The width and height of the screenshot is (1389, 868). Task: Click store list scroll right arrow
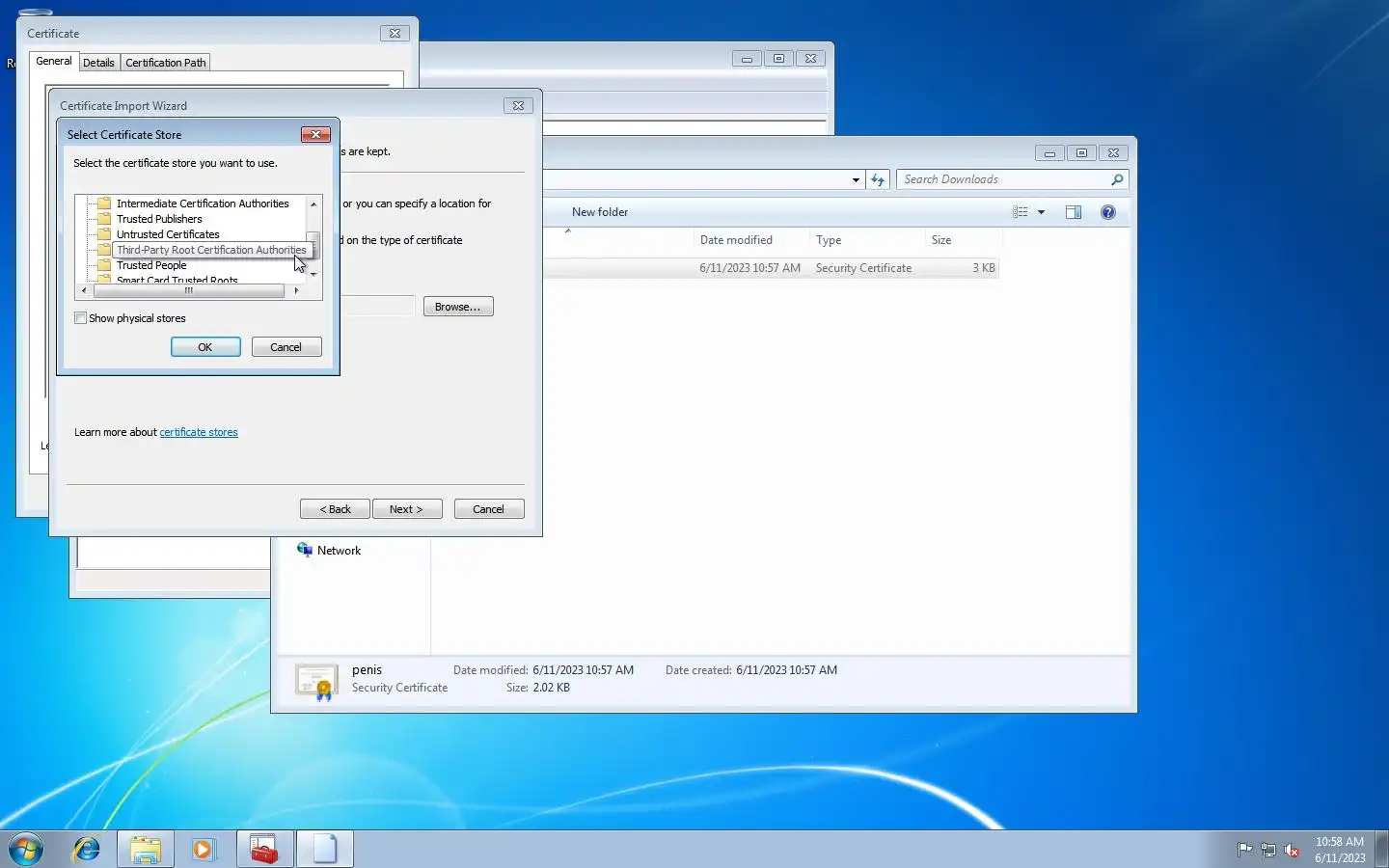tap(296, 290)
